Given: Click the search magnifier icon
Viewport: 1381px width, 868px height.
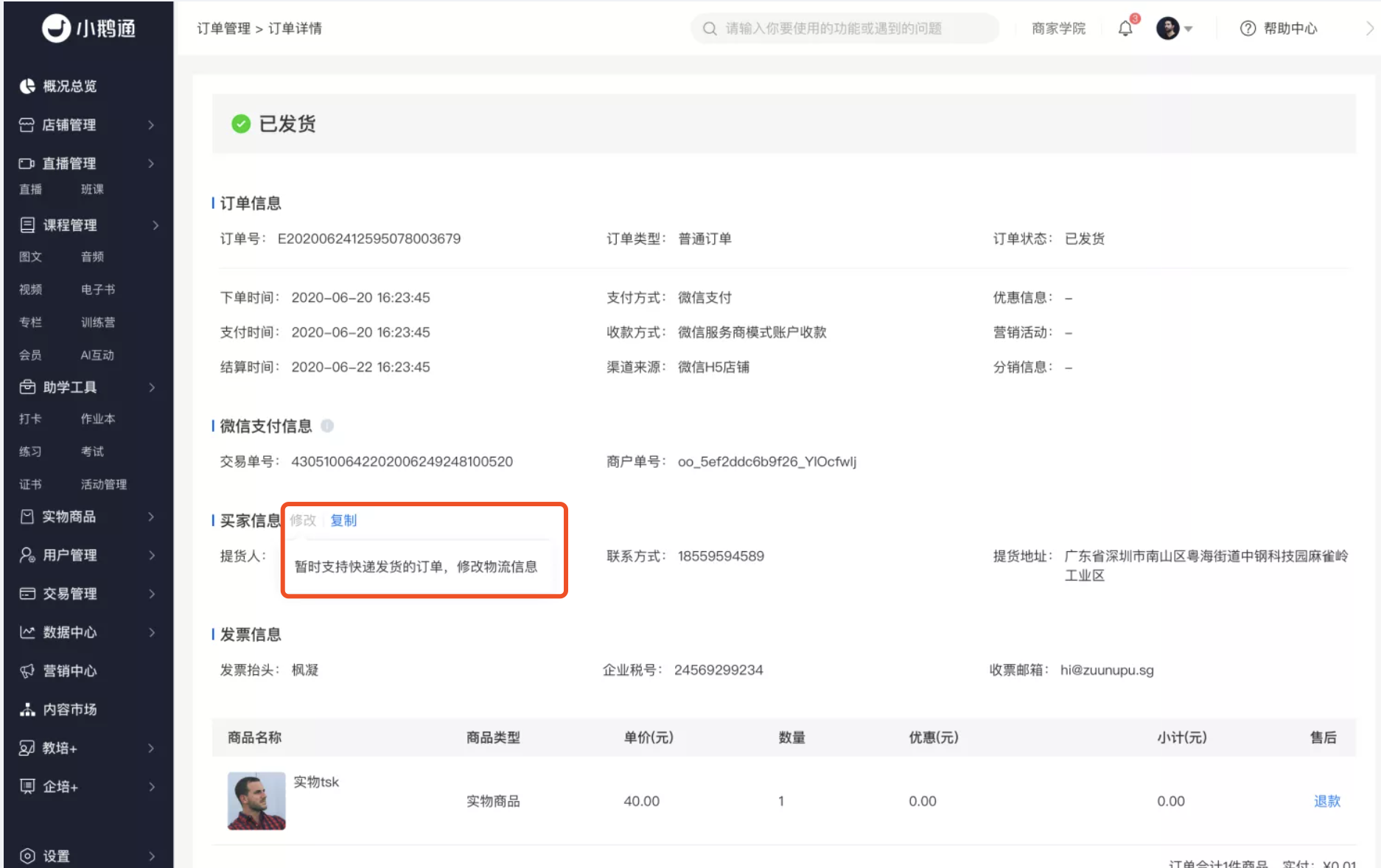Looking at the screenshot, I should [x=710, y=29].
